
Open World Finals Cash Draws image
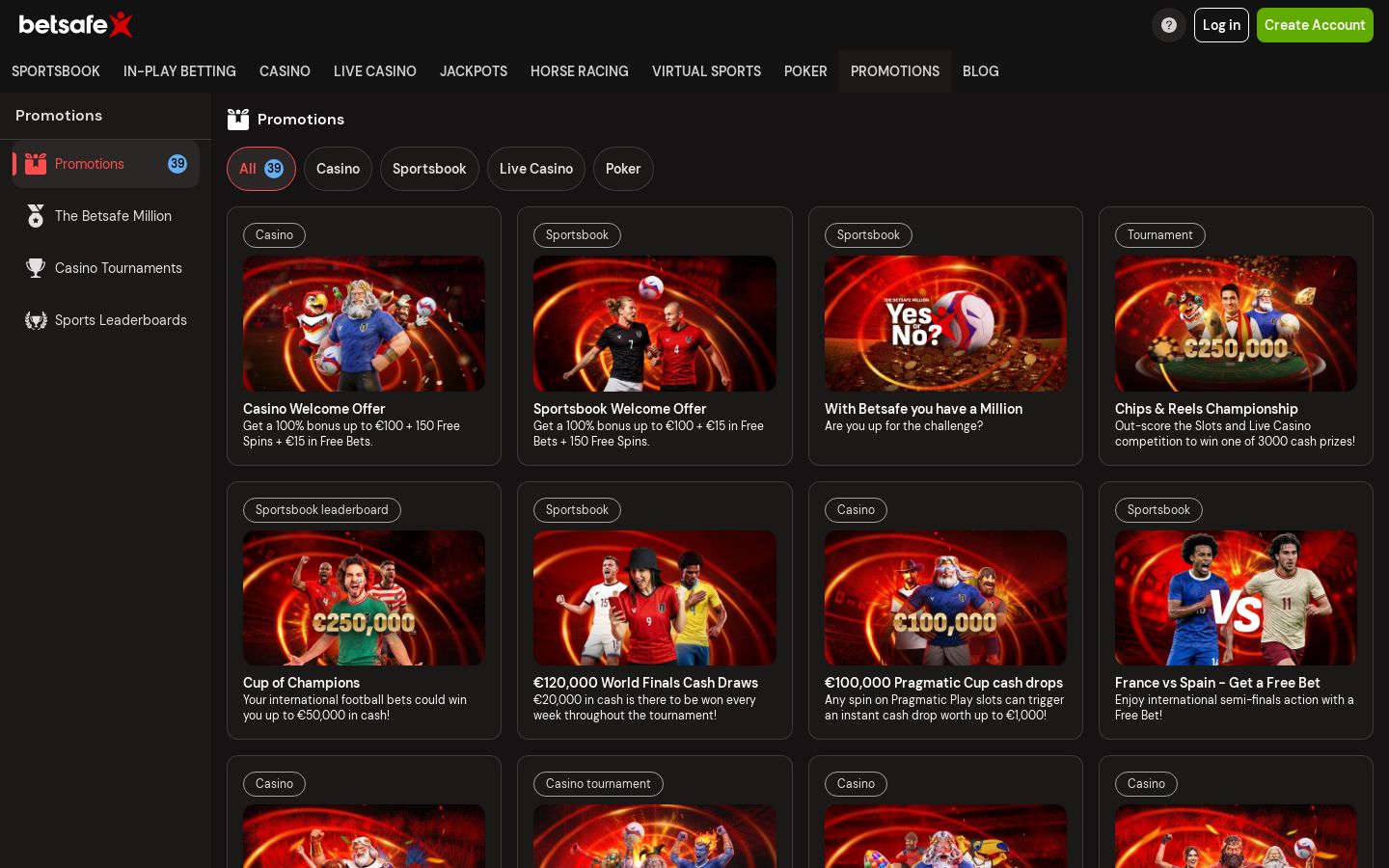pyautogui.click(x=655, y=598)
